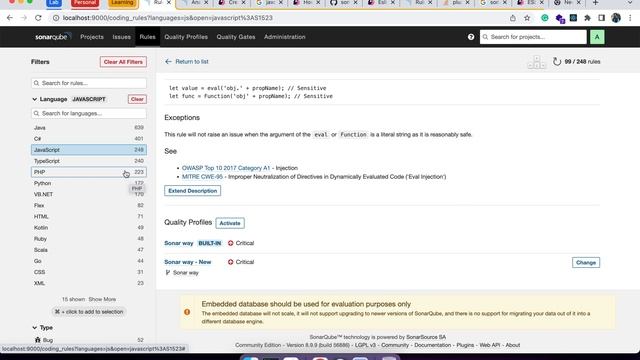Click the green Grammarly extension icon
This screenshot has width=640, height=360.
click(x=544, y=18)
